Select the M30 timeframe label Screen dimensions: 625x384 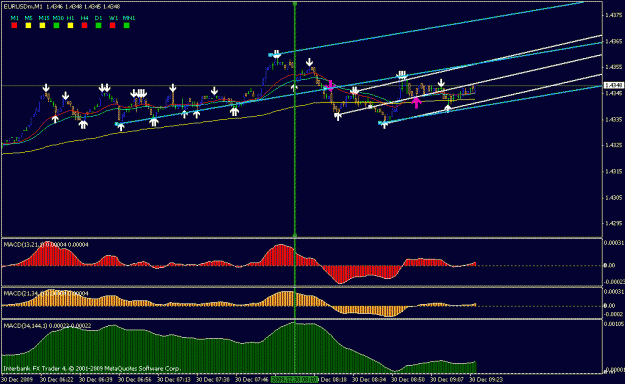coord(58,18)
